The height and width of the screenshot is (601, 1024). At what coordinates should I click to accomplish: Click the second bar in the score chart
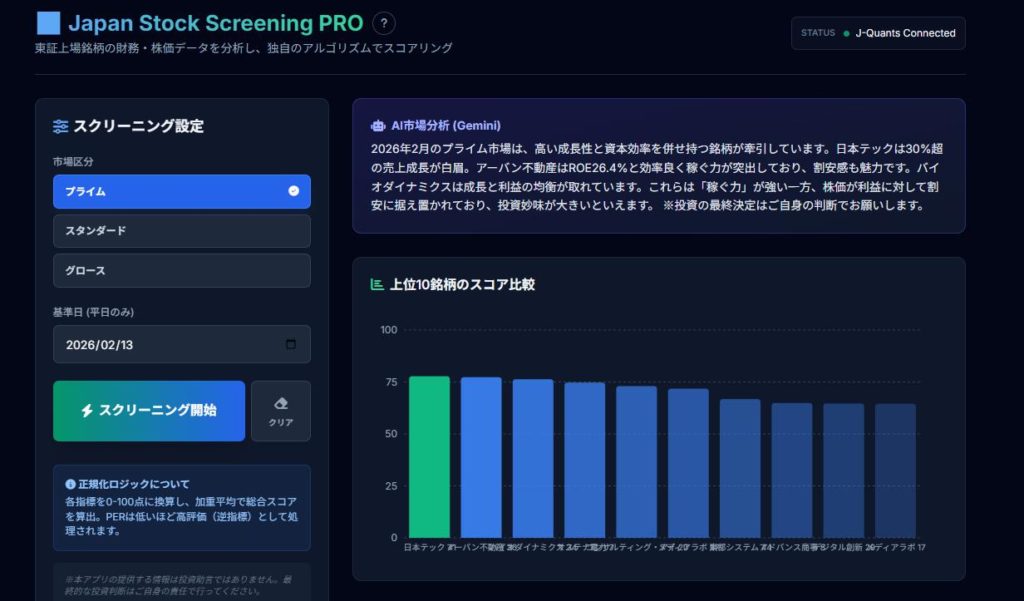click(x=481, y=457)
